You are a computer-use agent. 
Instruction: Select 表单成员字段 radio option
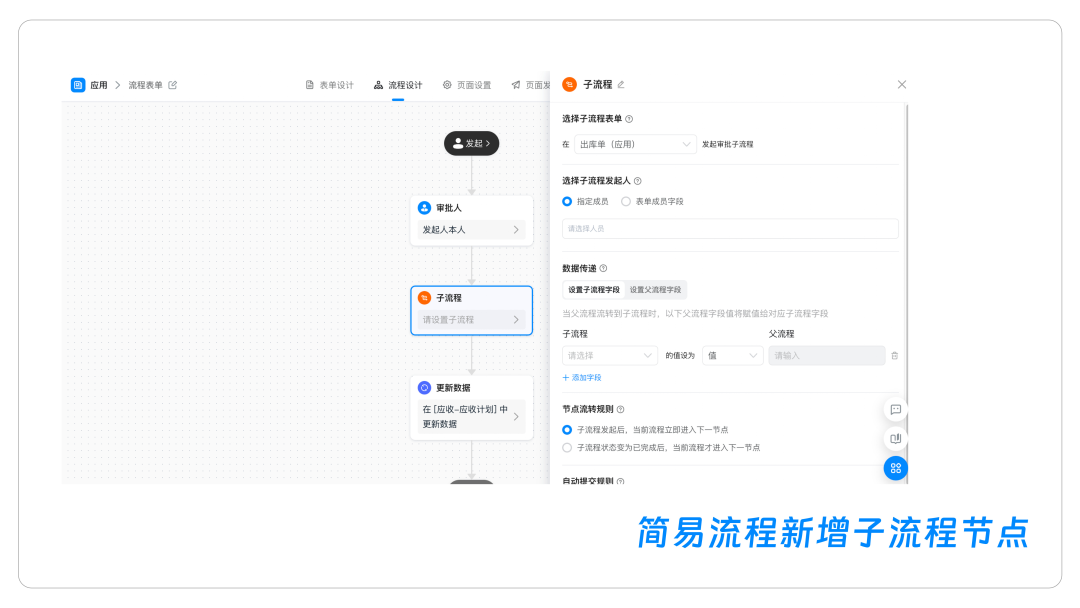coord(625,202)
